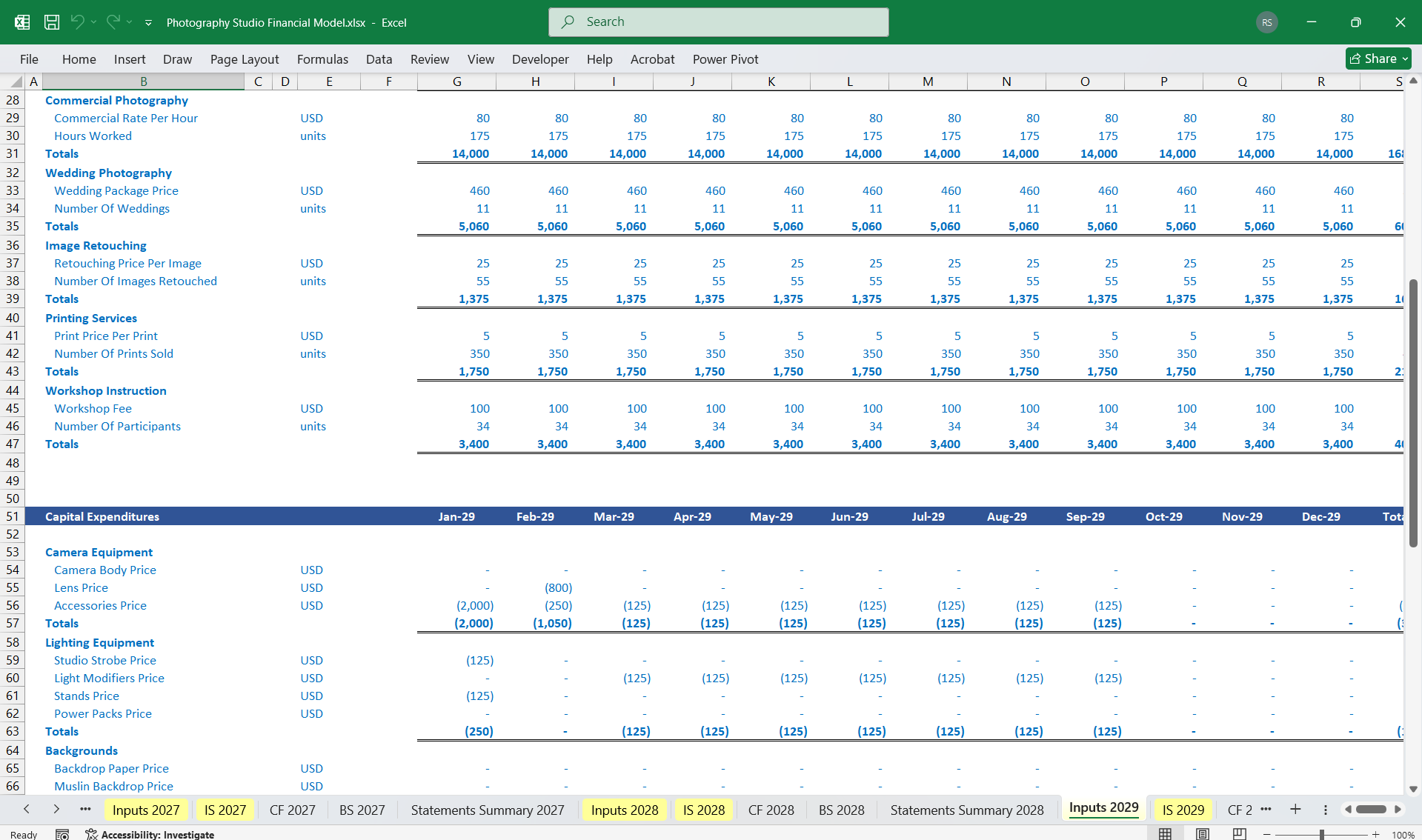Screen dimensions: 1422x840
Task: Click horizontal scrollbar left arrow
Action: [x=1348, y=809]
